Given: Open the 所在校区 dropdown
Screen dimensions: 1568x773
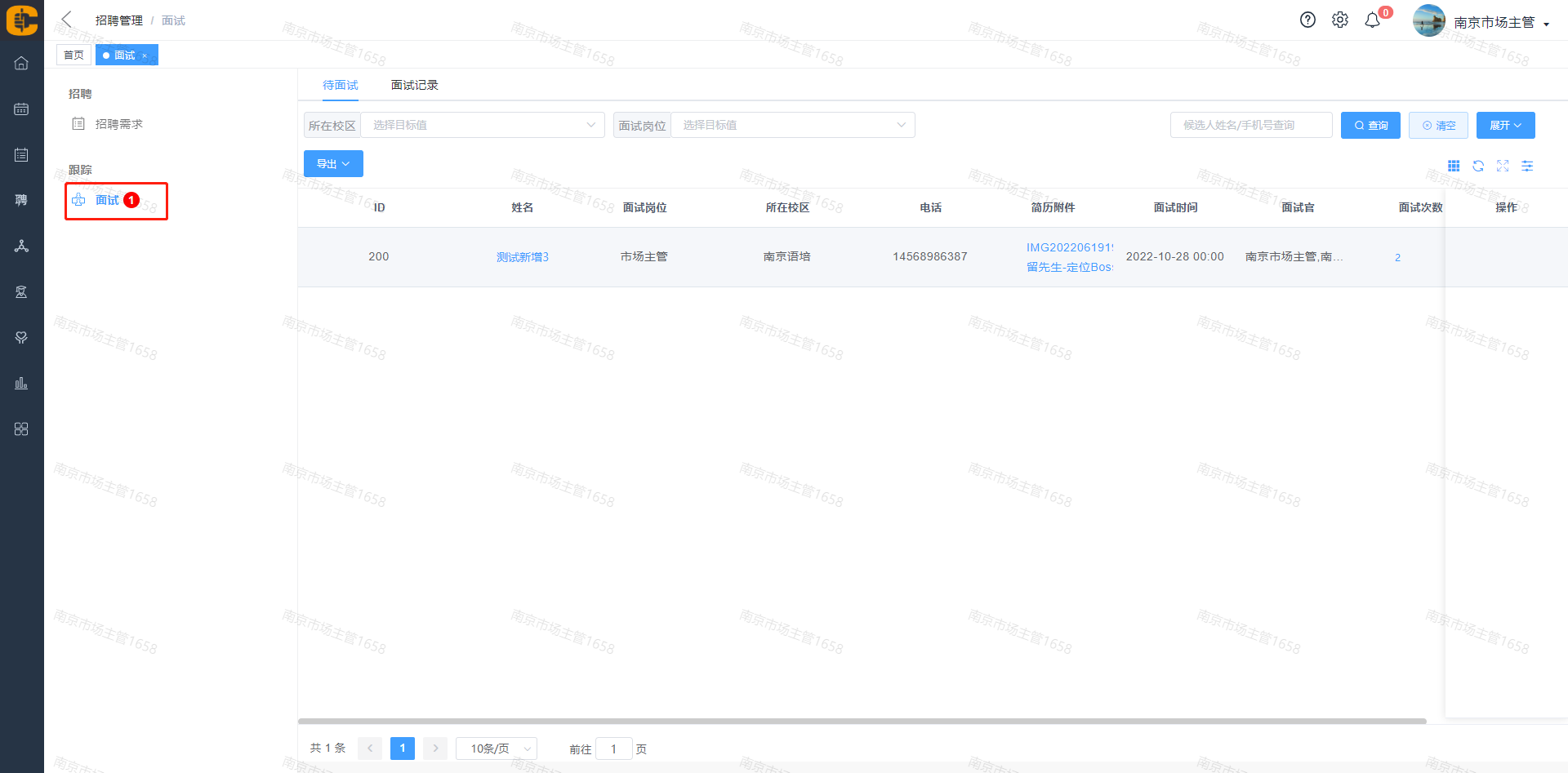Looking at the screenshot, I should 483,125.
